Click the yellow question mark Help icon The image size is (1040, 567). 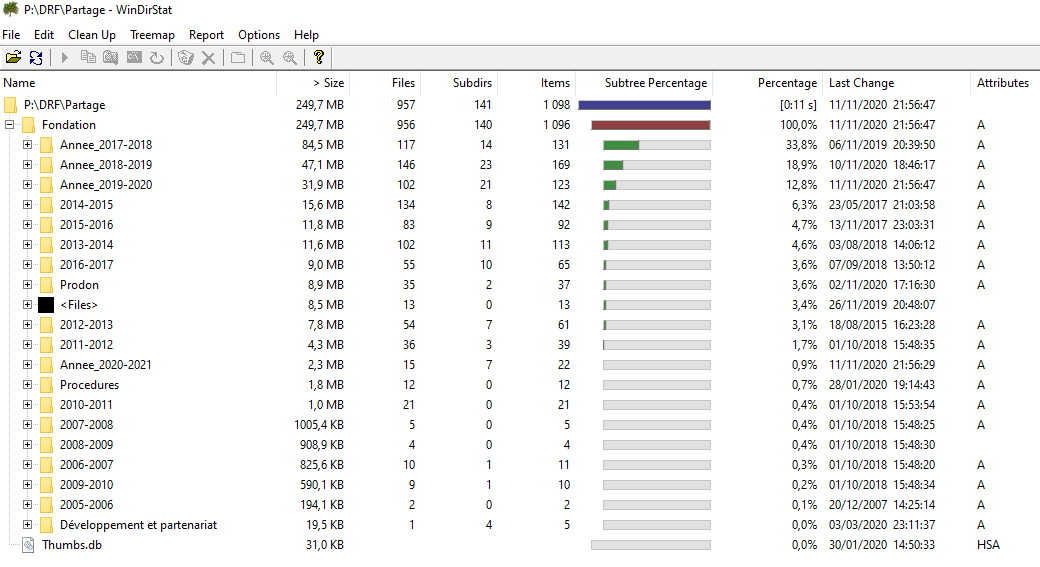pos(319,58)
